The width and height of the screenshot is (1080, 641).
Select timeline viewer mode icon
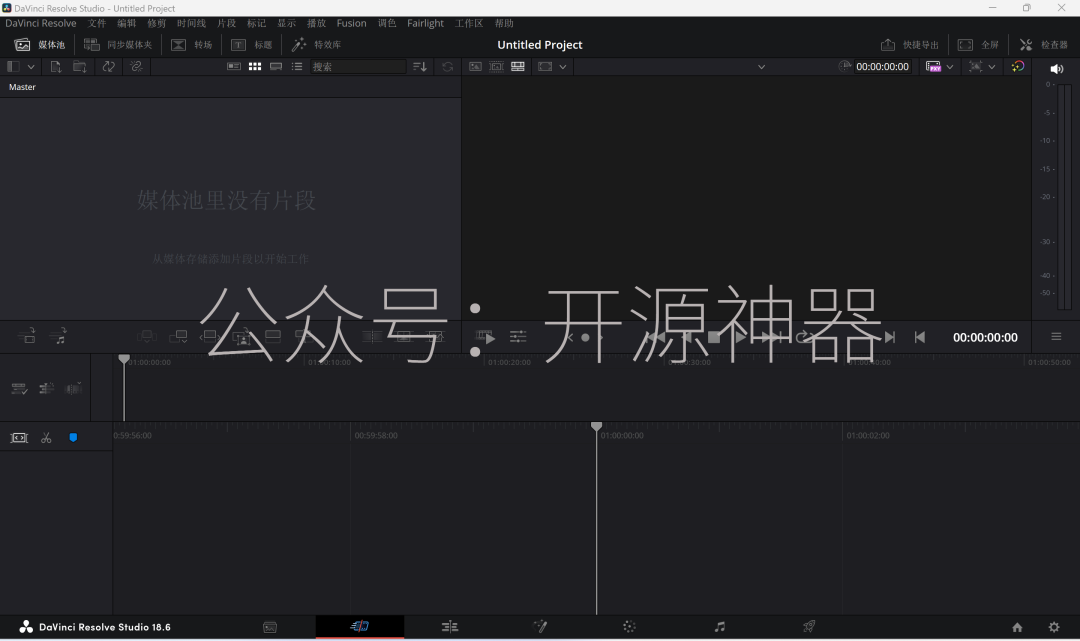[518, 67]
